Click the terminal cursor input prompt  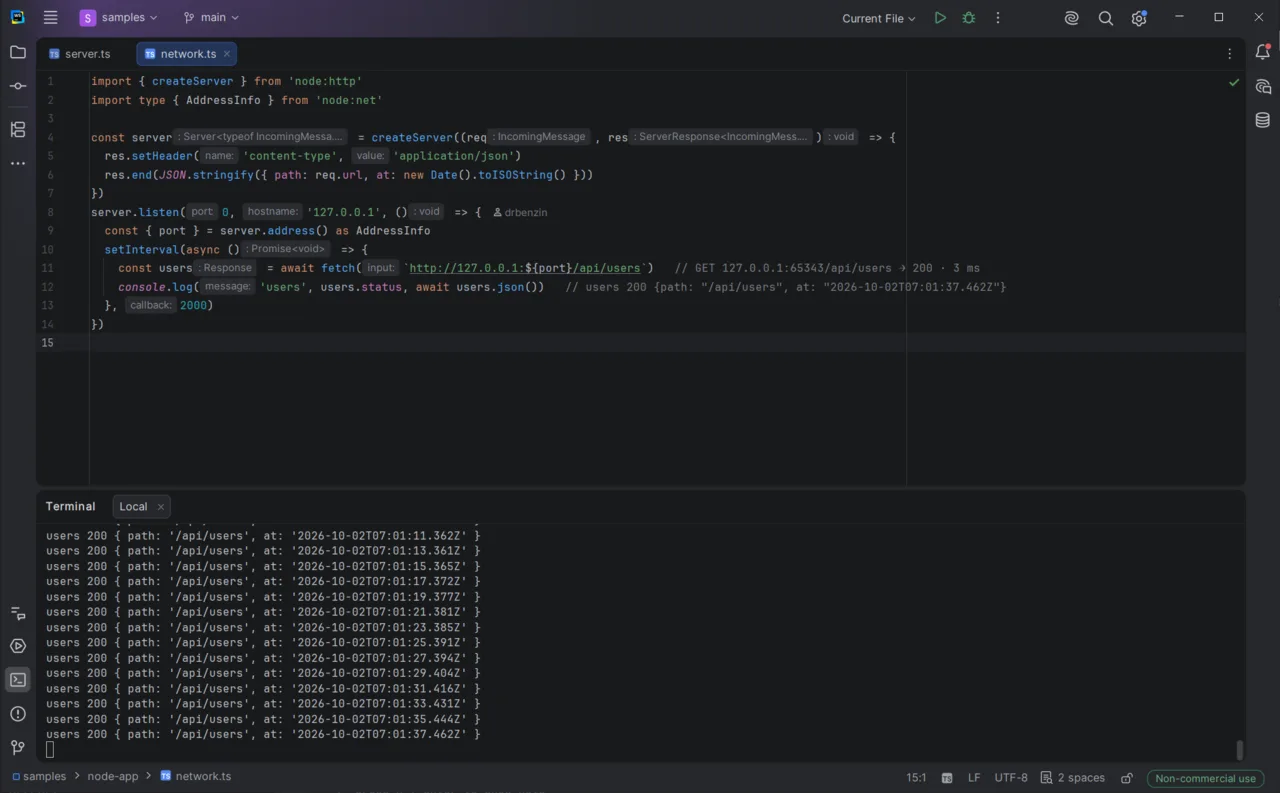pos(50,749)
